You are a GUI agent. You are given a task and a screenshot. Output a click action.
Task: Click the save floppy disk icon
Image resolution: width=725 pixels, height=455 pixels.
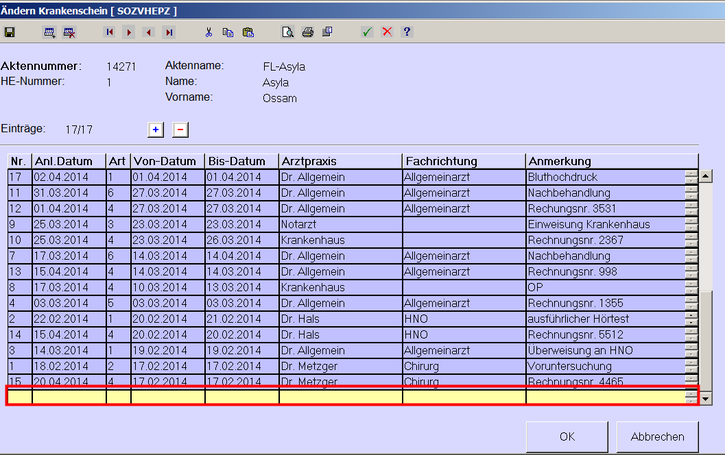coord(10,32)
